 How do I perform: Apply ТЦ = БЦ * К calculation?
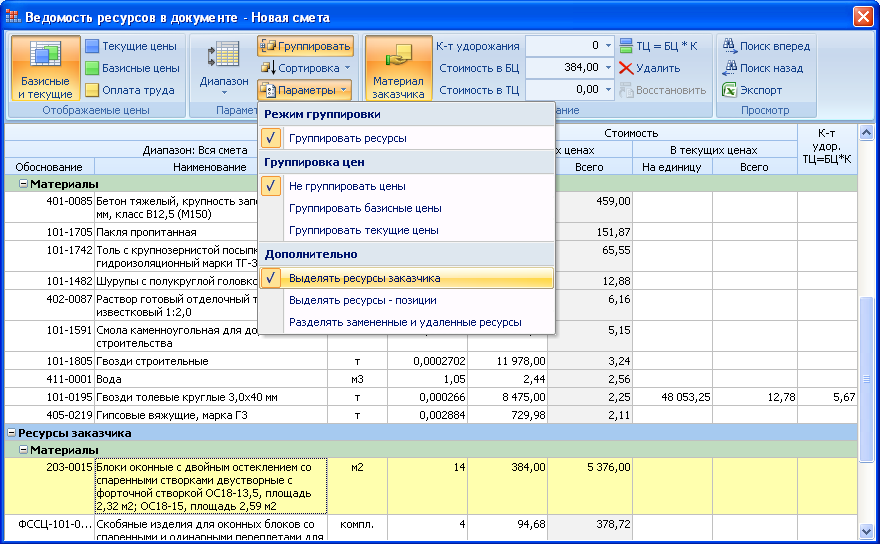(x=658, y=46)
